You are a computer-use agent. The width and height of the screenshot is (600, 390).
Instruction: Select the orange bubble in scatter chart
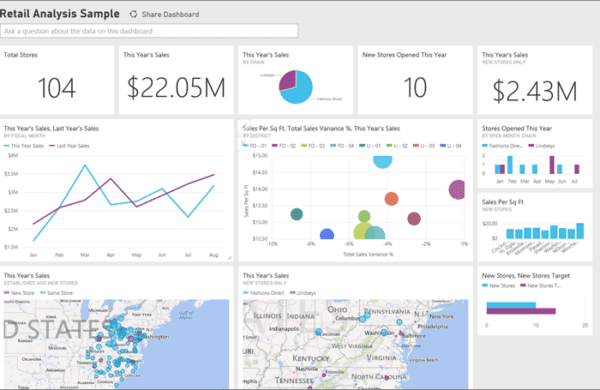[x=391, y=199]
